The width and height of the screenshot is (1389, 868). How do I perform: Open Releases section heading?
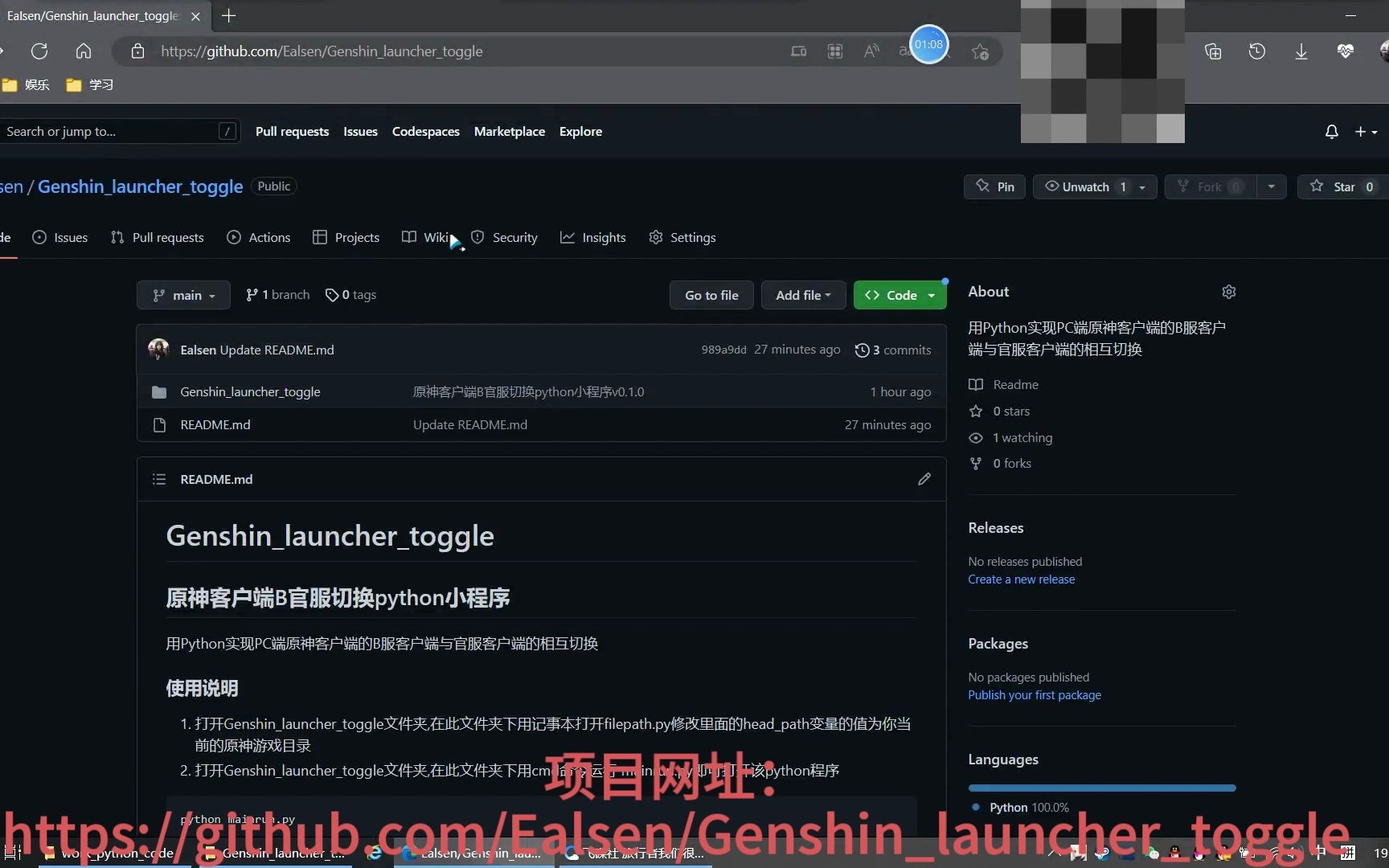[995, 528]
